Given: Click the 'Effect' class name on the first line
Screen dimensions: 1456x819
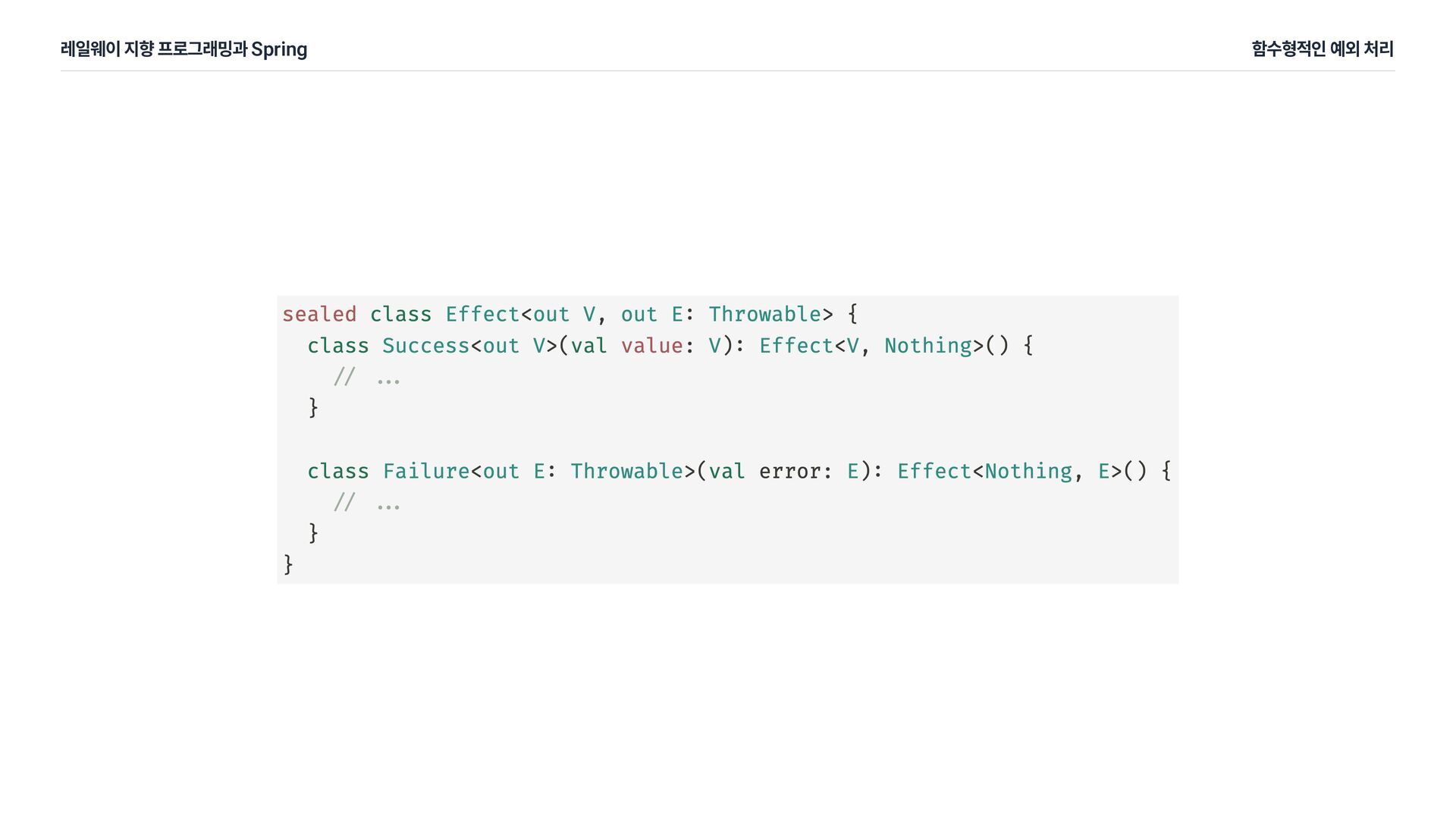Looking at the screenshot, I should tap(482, 314).
